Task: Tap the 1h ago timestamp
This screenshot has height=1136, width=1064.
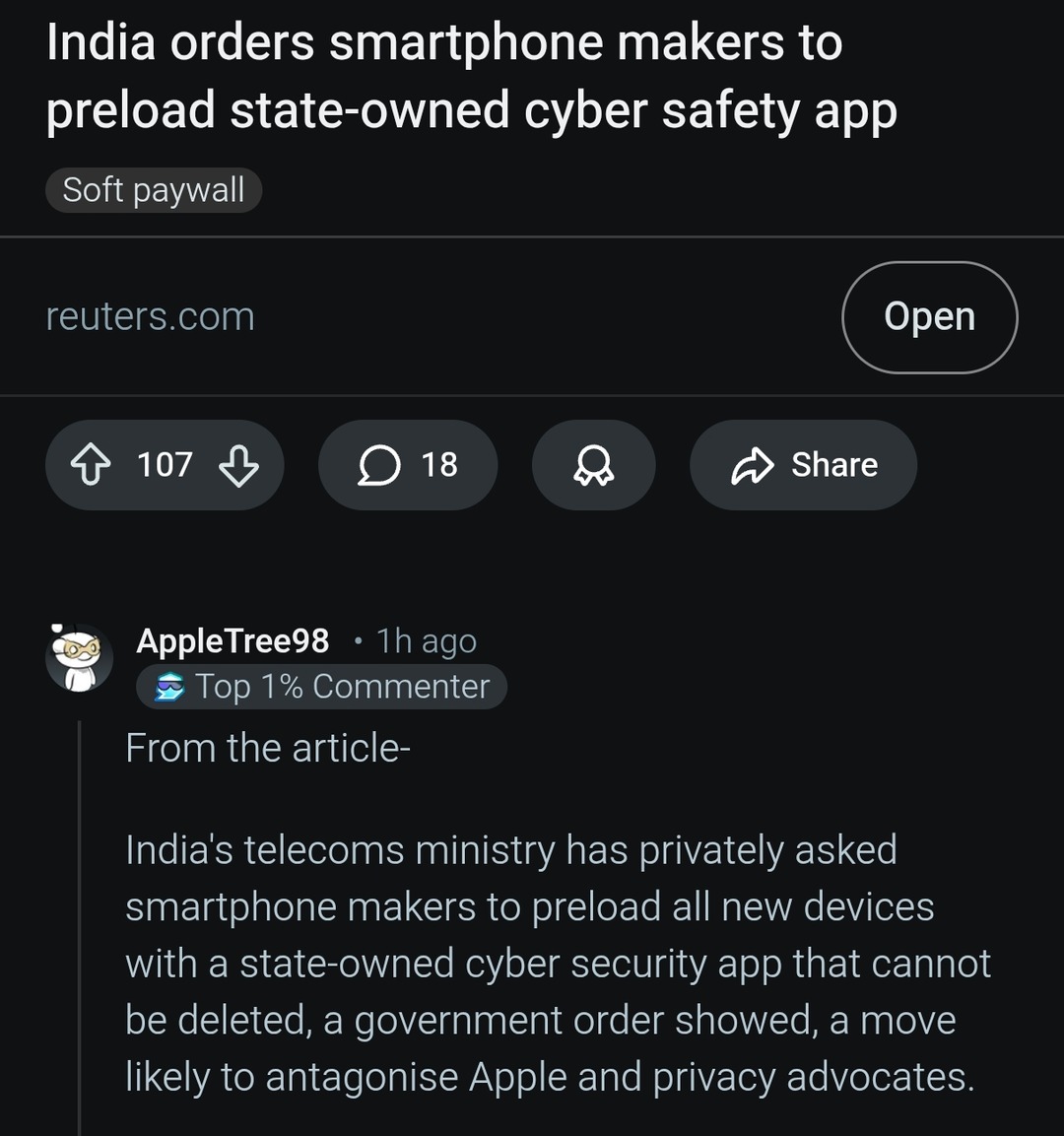Action: click(x=427, y=641)
